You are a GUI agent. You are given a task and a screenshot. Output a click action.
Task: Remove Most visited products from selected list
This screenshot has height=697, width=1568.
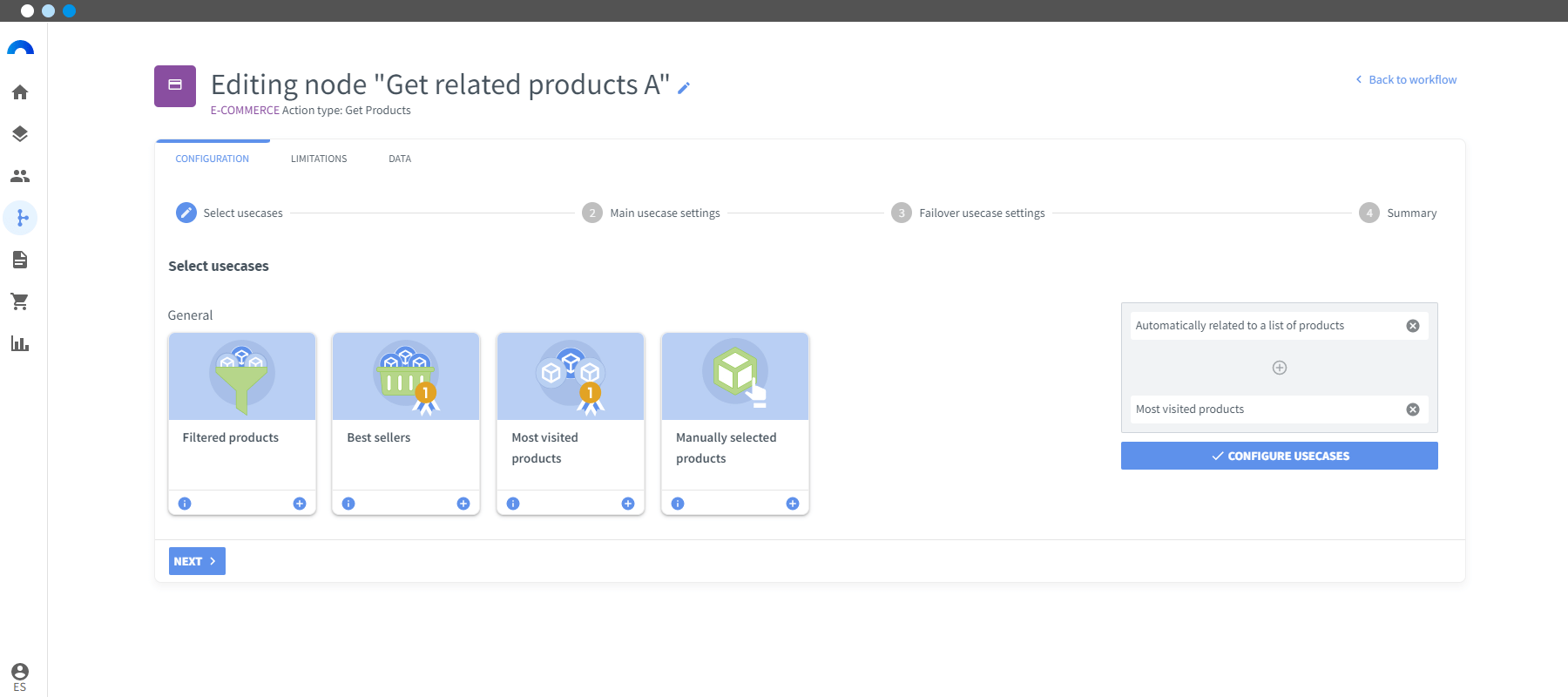tap(1413, 409)
